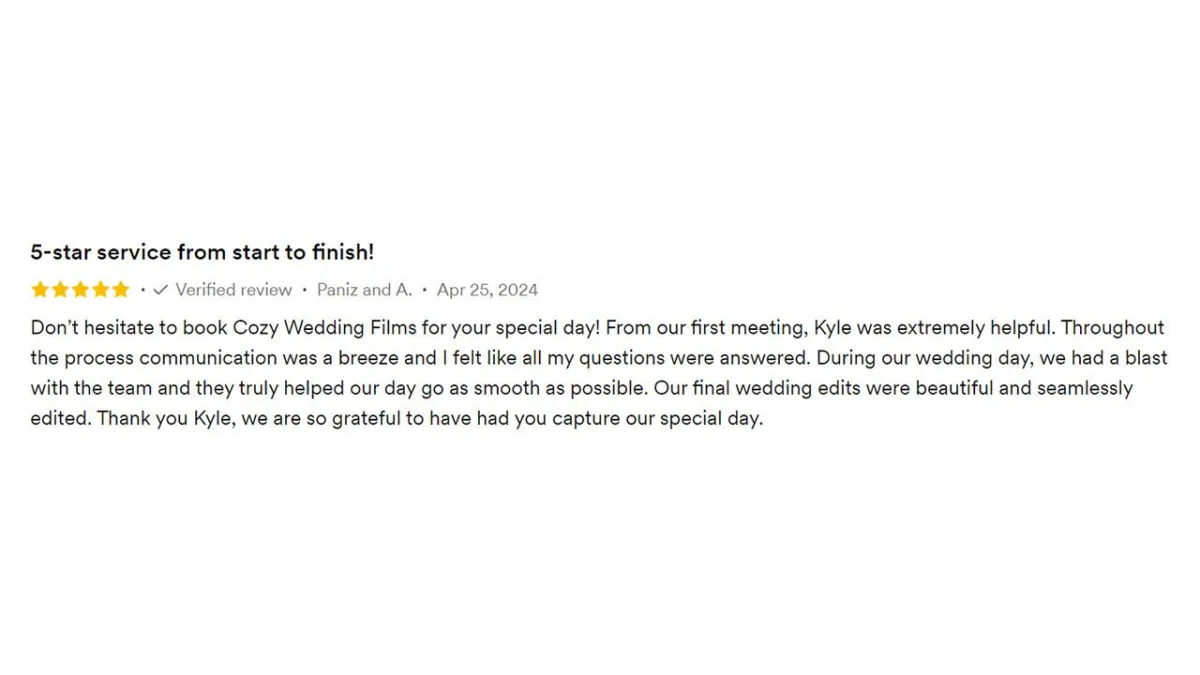Click the verified checkmark icon
1200x675 pixels.
pos(161,290)
